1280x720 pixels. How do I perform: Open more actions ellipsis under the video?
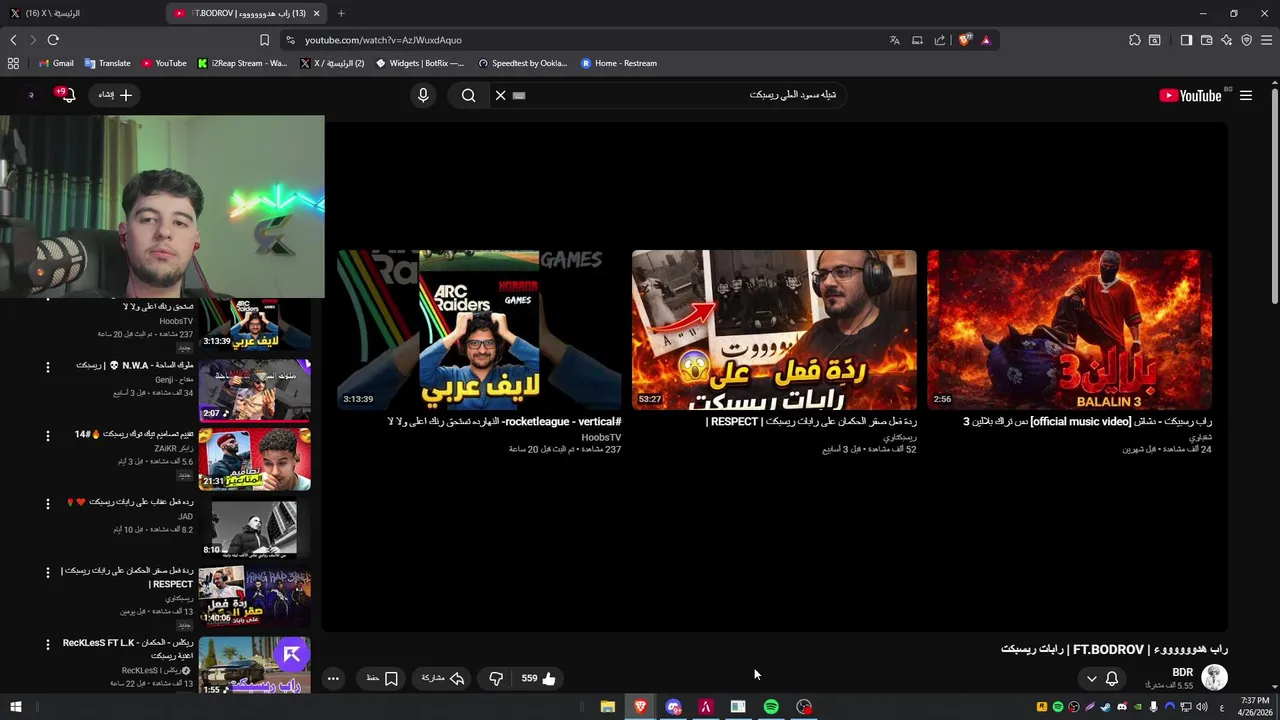coord(333,678)
